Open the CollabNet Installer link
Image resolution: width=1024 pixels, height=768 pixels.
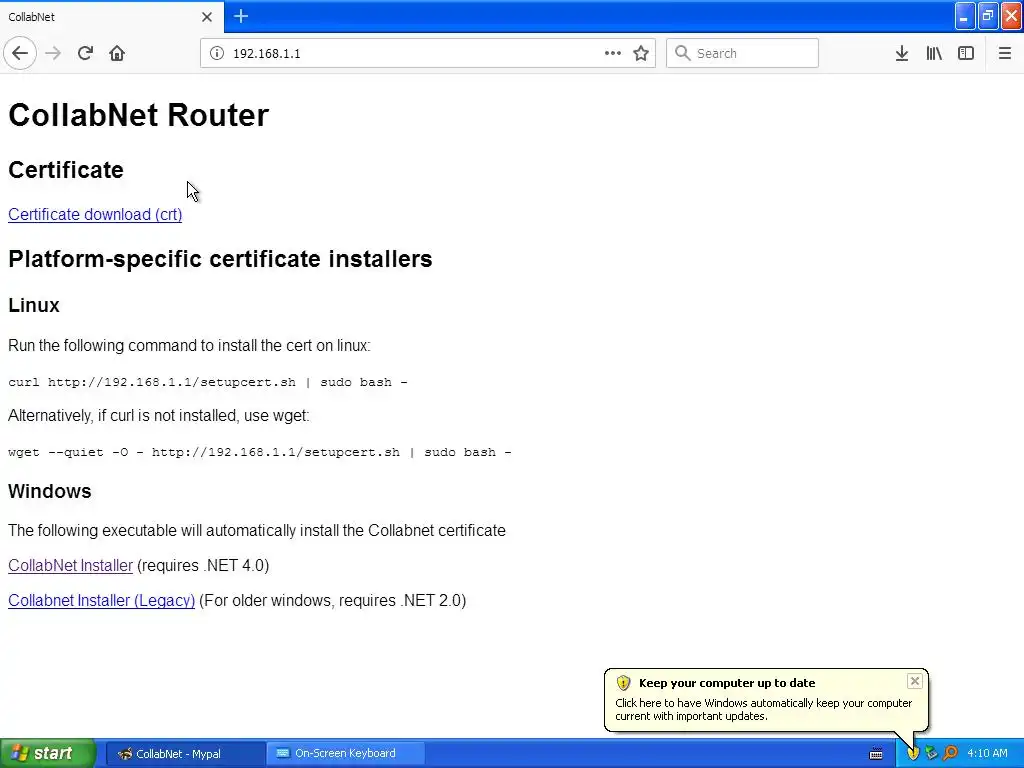[x=70, y=565]
